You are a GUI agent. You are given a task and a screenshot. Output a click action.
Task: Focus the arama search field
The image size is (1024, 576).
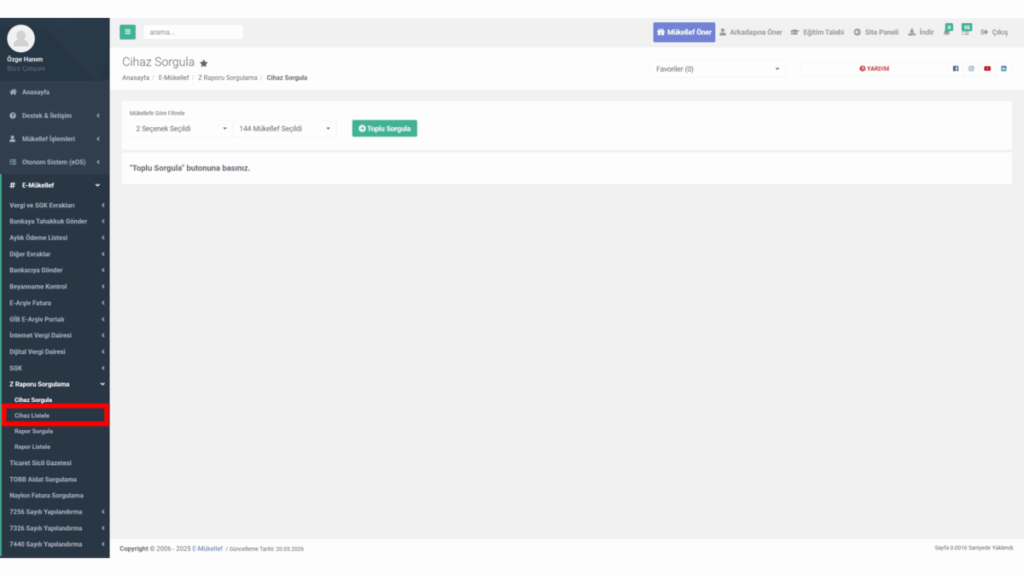193,32
